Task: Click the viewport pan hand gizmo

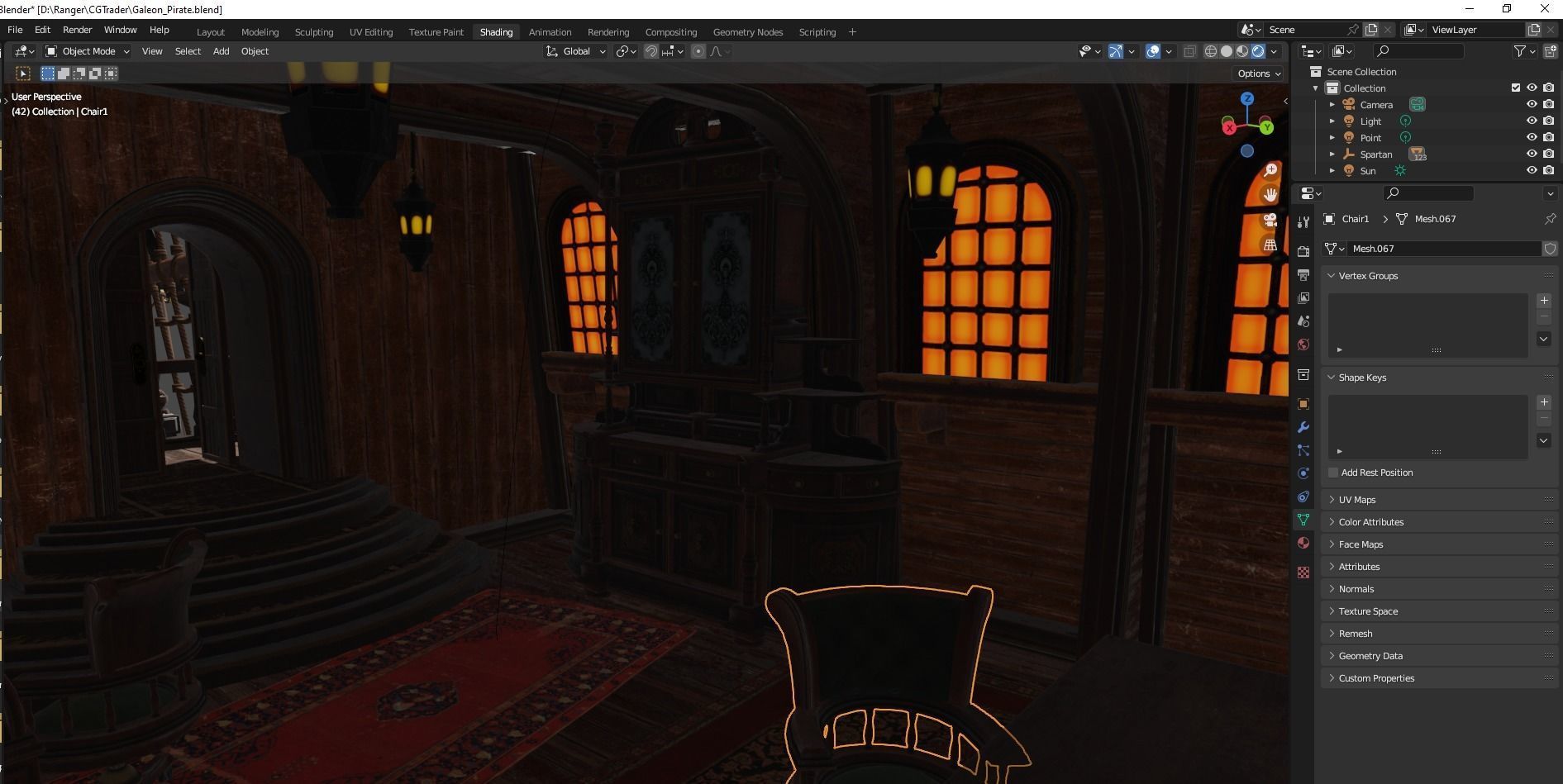Action: (x=1270, y=195)
